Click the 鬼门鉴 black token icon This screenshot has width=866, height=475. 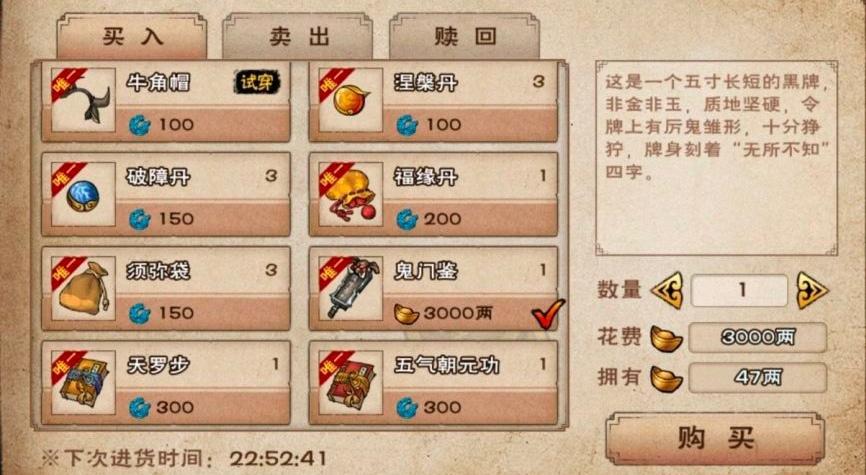[351, 288]
